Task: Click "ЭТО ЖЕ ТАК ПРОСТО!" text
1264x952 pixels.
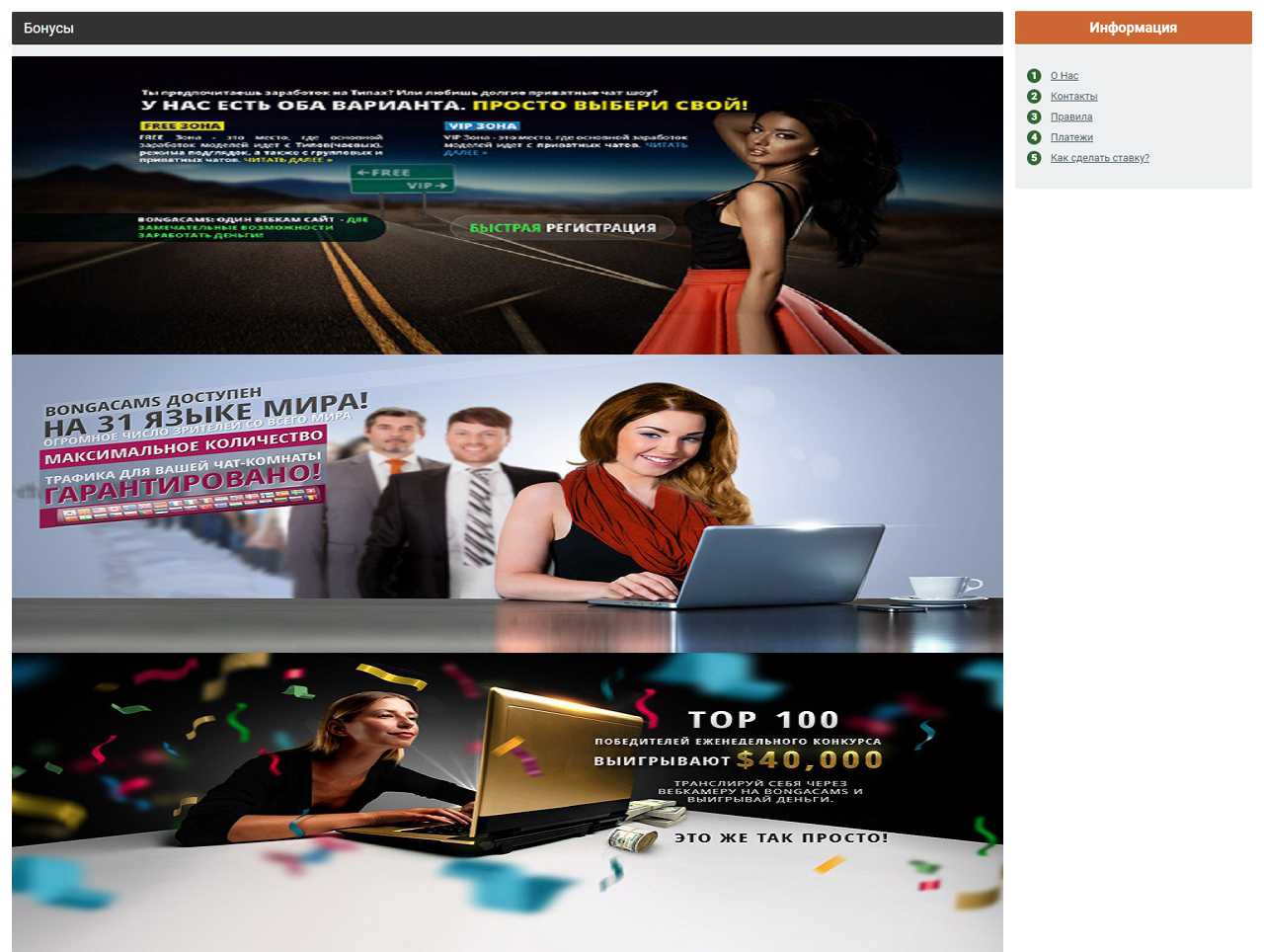Action: [x=781, y=837]
